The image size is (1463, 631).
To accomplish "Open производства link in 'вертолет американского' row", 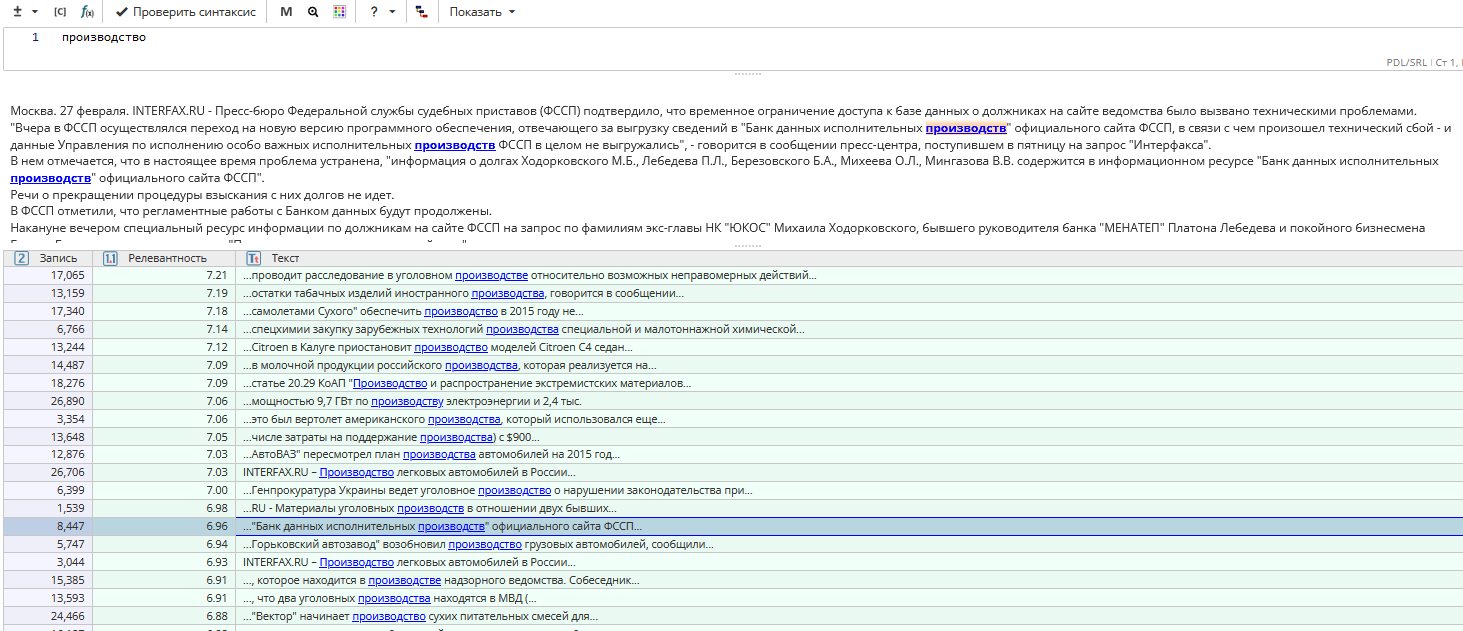I will point(464,419).
